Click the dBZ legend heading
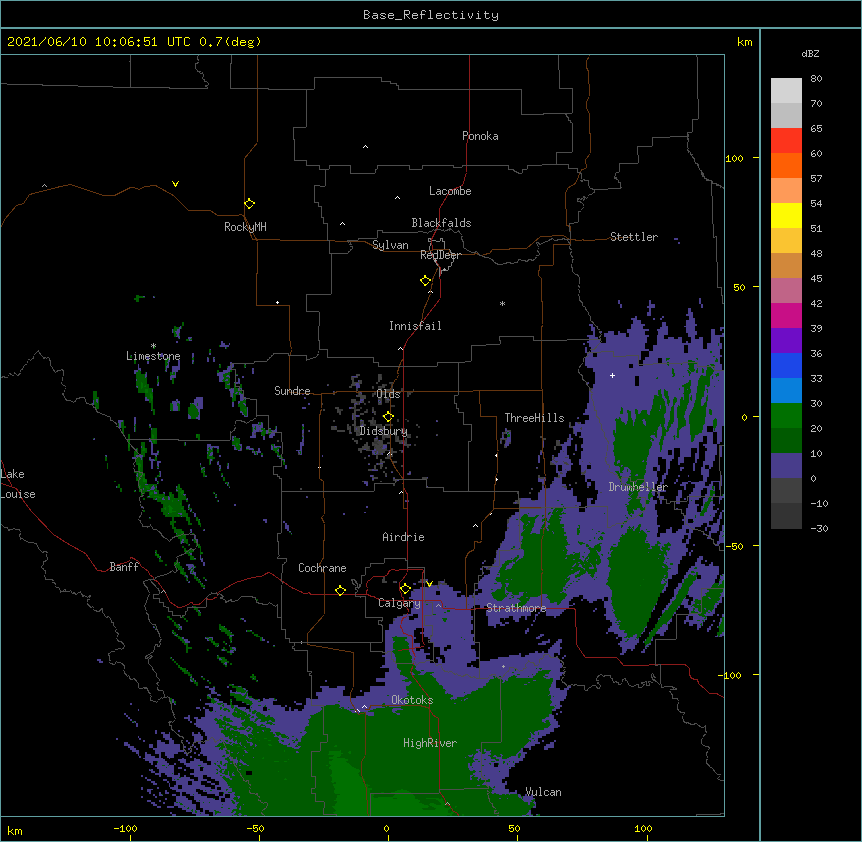Screen dimensions: 862x842 pyautogui.click(x=810, y=53)
